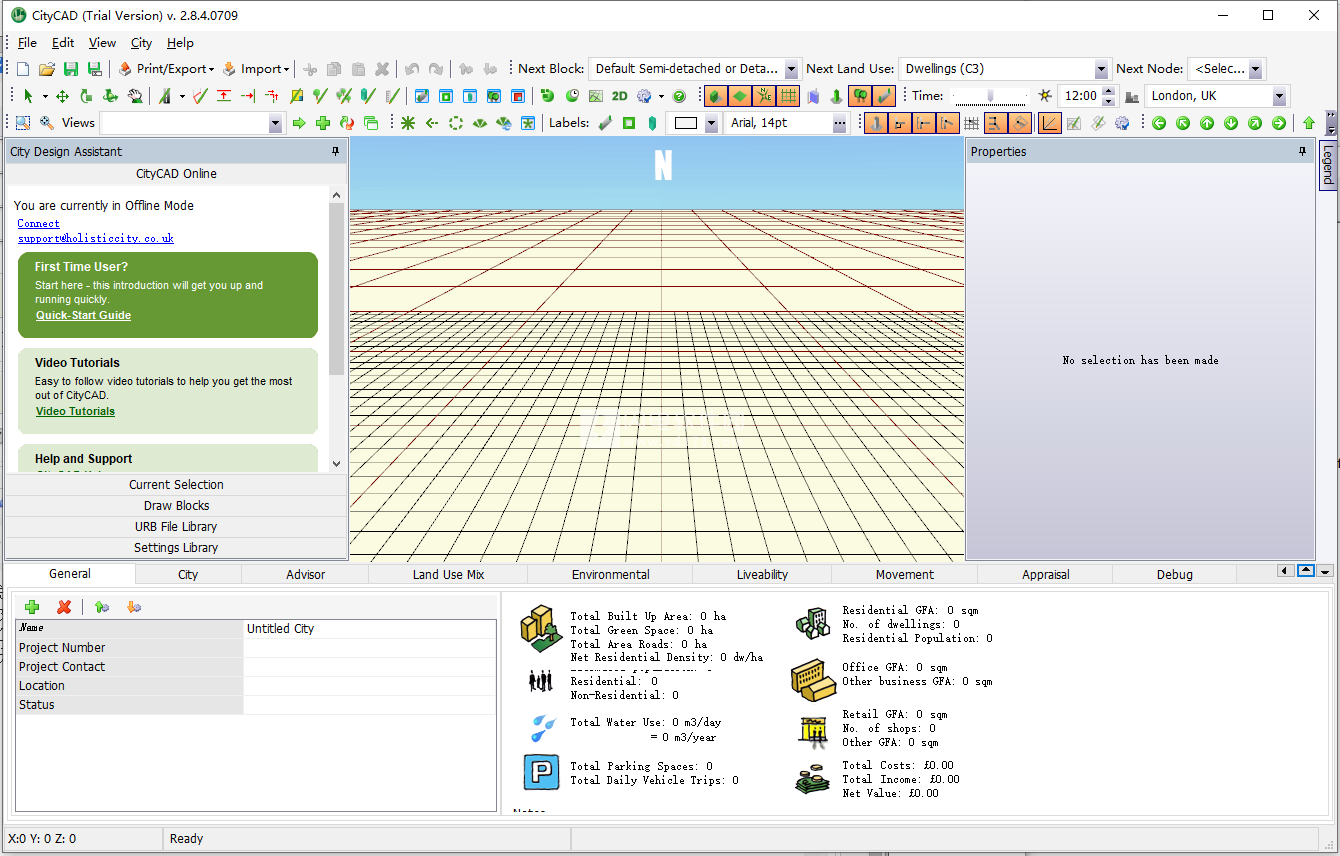Open pointer tool dropdown arrow
Viewport: 1340px width, 856px height.
(x=45, y=96)
